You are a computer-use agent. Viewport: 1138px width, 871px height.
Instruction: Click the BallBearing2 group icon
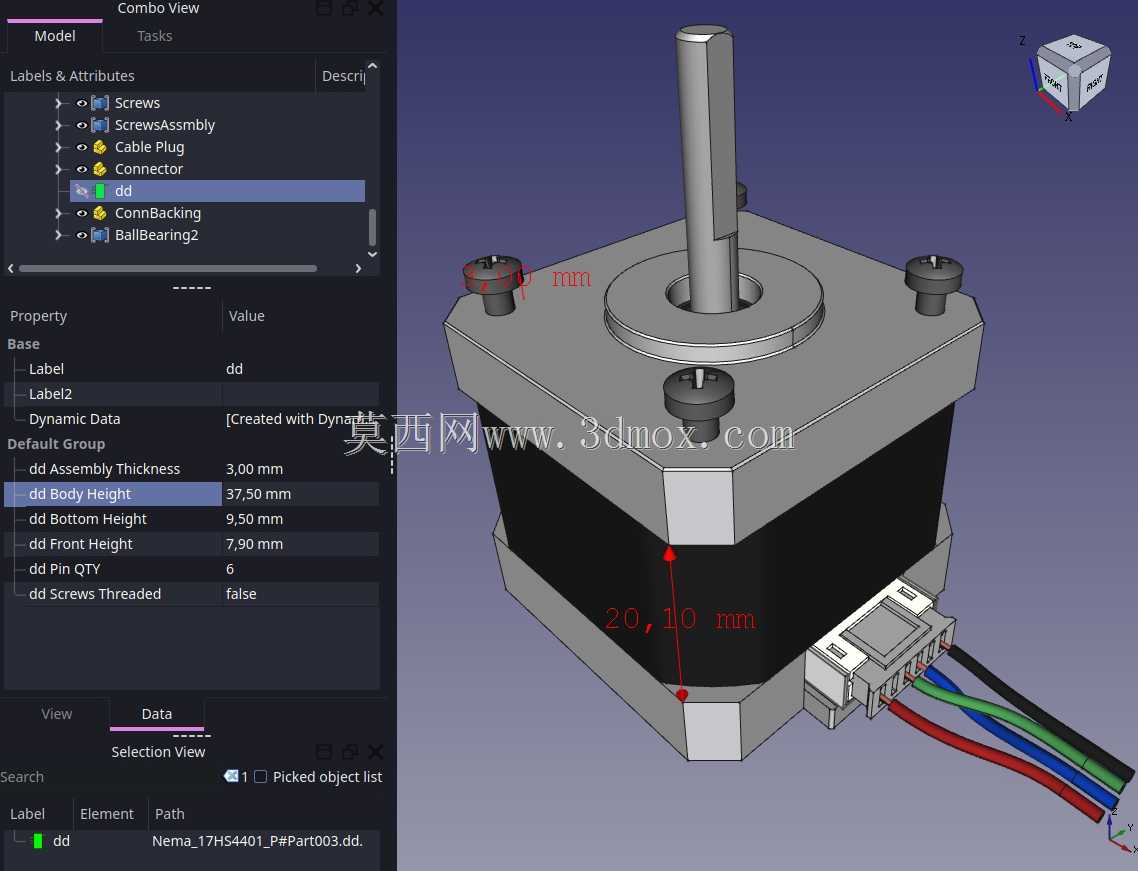(x=100, y=235)
